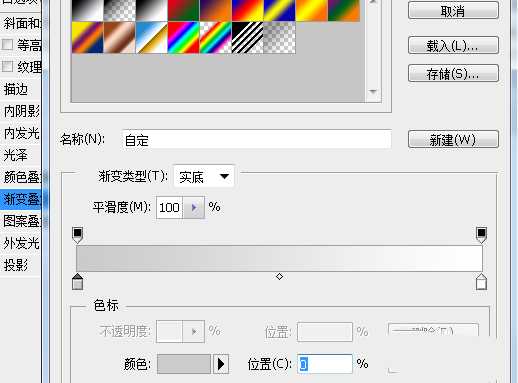Select 投影 in the style list
This screenshot has height=383, width=518.
22,265
